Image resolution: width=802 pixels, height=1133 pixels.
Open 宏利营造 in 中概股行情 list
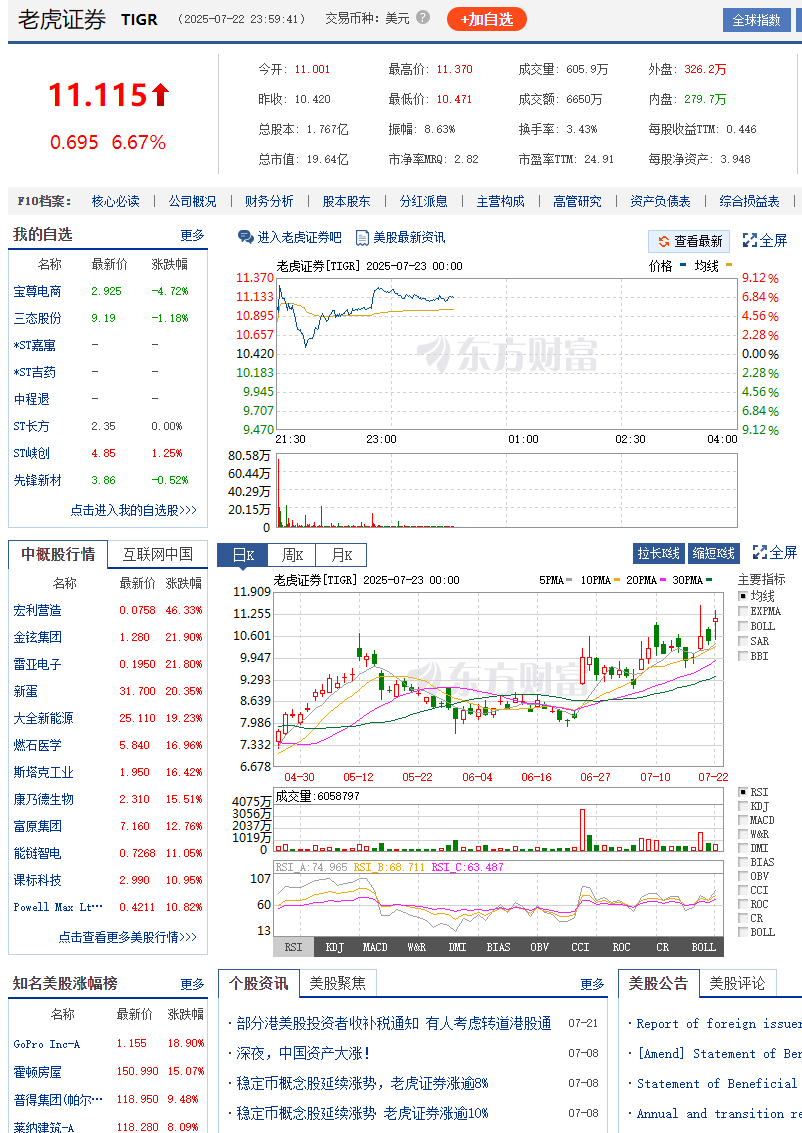click(x=38, y=611)
